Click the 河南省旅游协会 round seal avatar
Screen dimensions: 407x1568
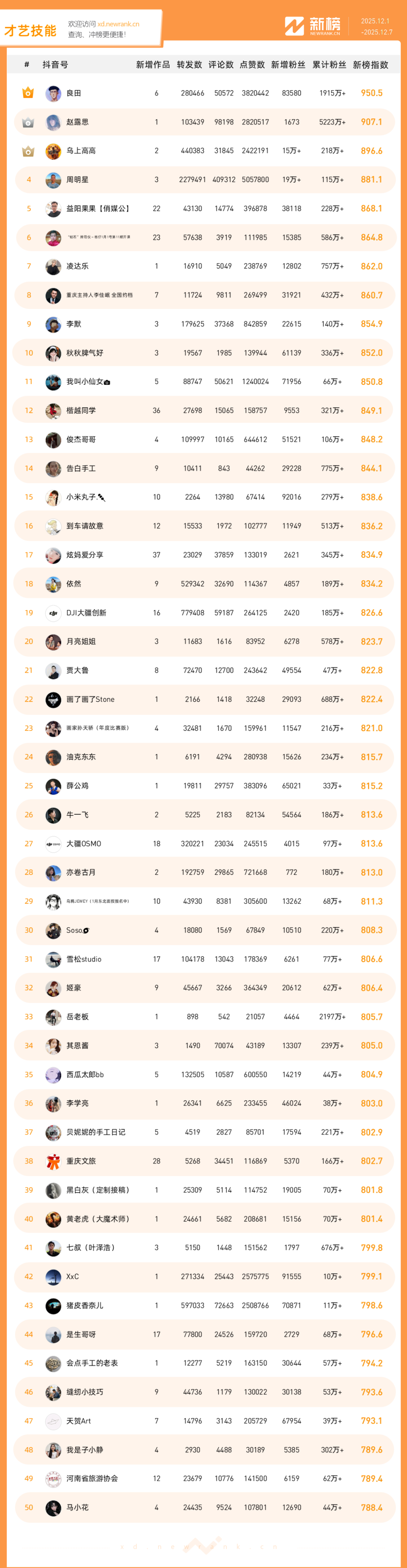(x=54, y=1479)
